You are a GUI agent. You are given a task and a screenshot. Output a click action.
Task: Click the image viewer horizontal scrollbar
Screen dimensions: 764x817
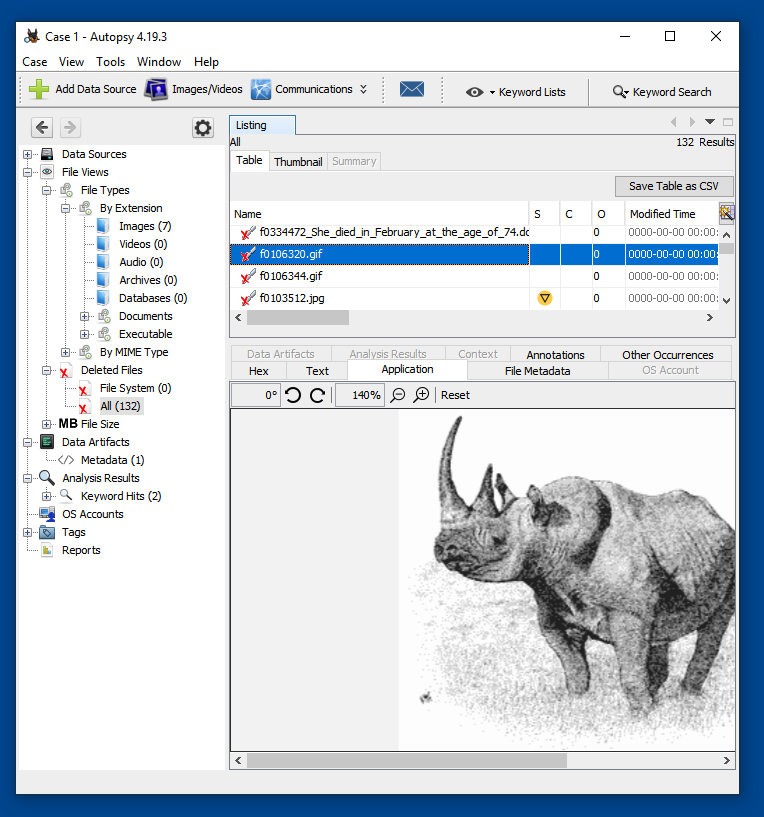pyautogui.click(x=406, y=761)
